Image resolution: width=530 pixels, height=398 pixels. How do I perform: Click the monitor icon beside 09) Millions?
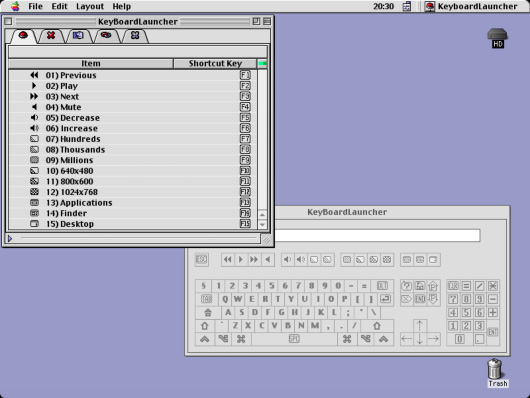34,160
